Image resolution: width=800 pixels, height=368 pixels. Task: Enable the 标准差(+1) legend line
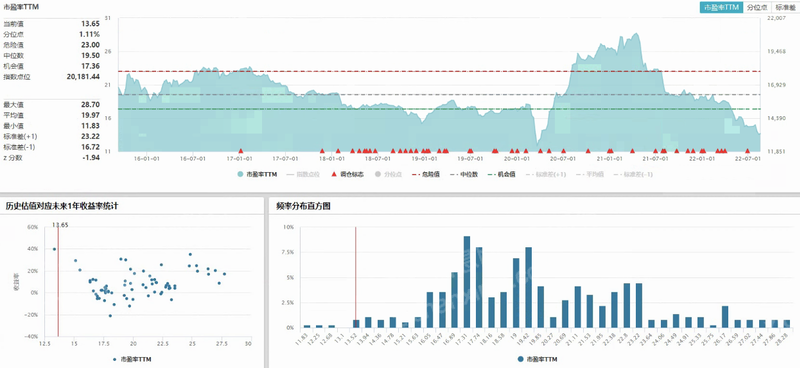coord(545,174)
